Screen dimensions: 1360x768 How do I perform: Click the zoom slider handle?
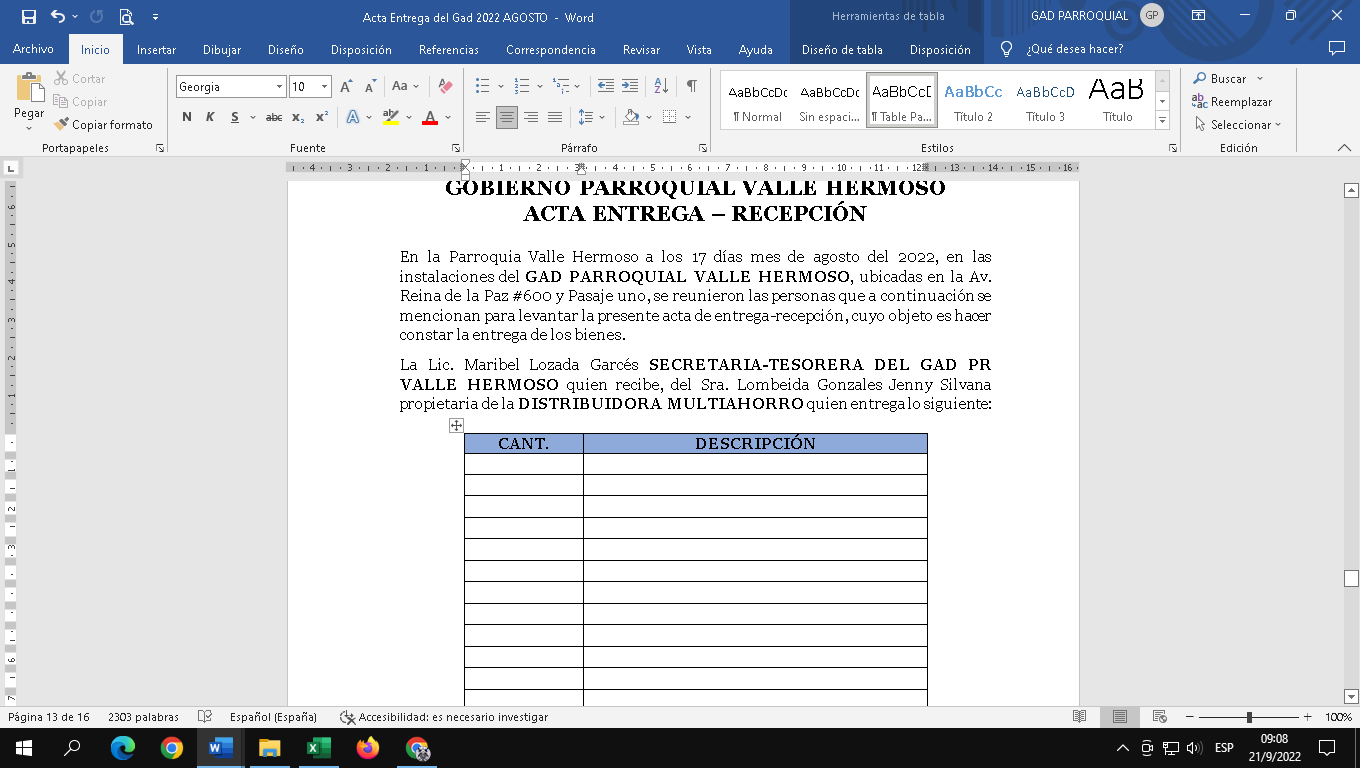(x=1249, y=717)
